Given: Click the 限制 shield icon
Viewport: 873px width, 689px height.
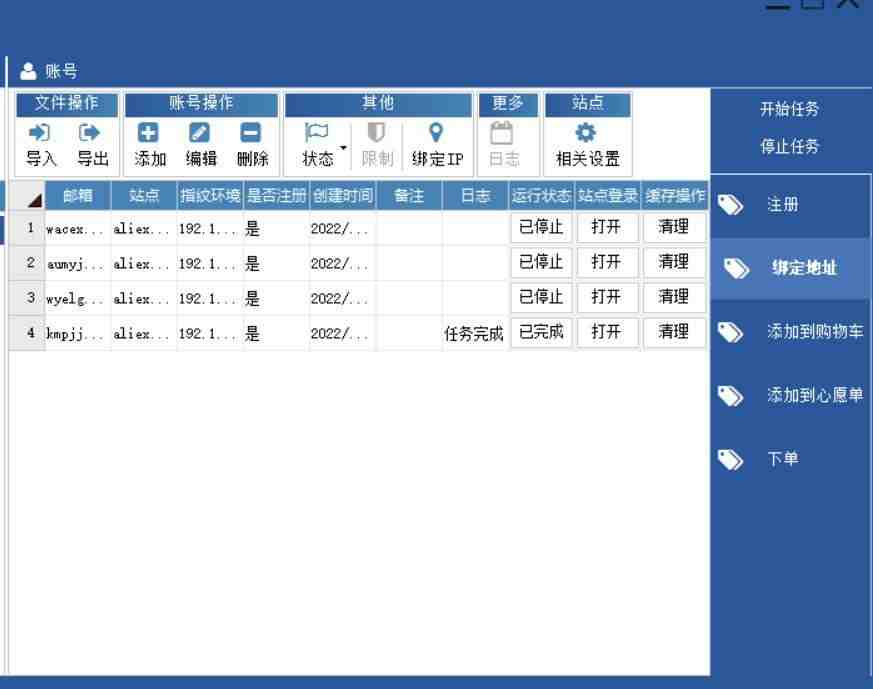Looking at the screenshot, I should point(376,132).
